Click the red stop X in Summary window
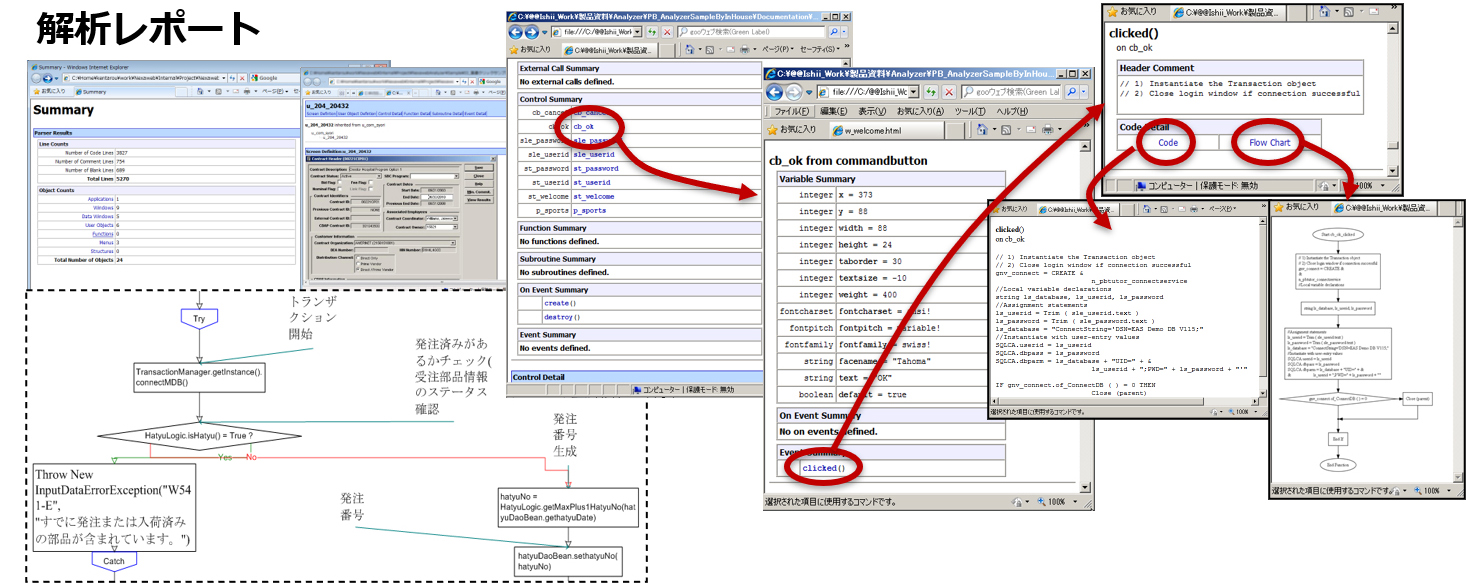Viewport: 1466px width, 583px height. [x=243, y=78]
